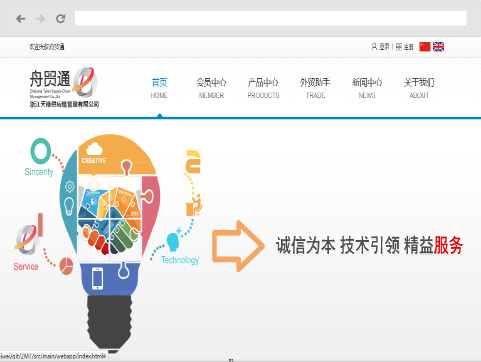481x362 pixels.
Task: Open 外贸助手 TRADE nav item
Action: (315, 88)
